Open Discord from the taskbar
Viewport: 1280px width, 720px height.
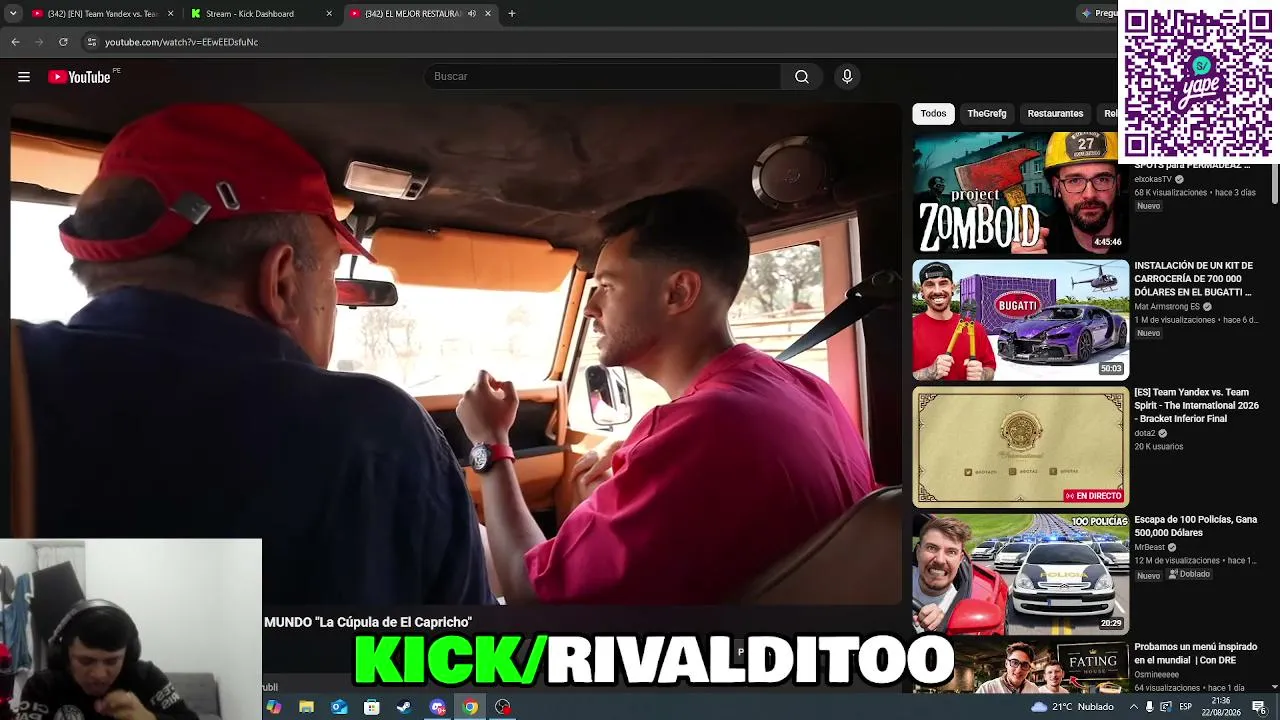point(437,707)
